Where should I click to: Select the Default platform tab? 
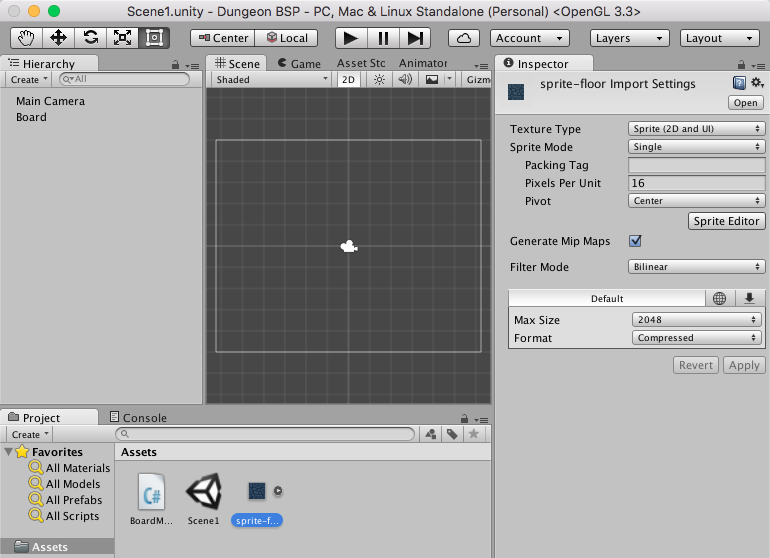click(607, 299)
